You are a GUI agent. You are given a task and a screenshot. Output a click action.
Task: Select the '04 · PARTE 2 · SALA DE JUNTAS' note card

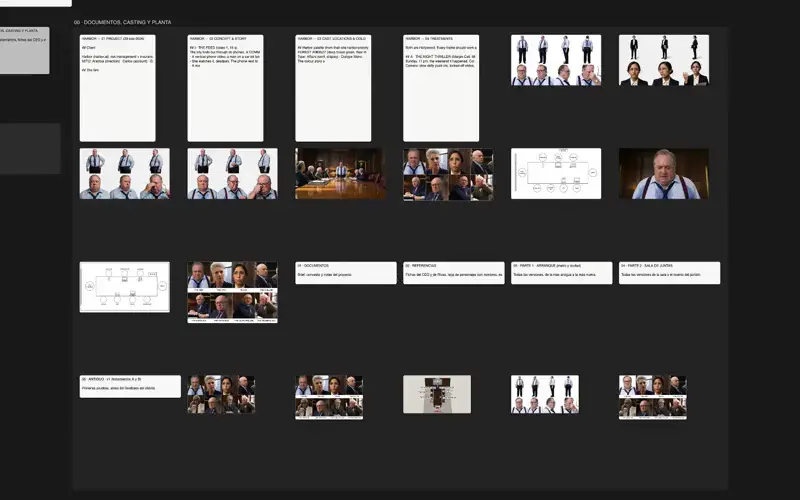[x=669, y=273]
